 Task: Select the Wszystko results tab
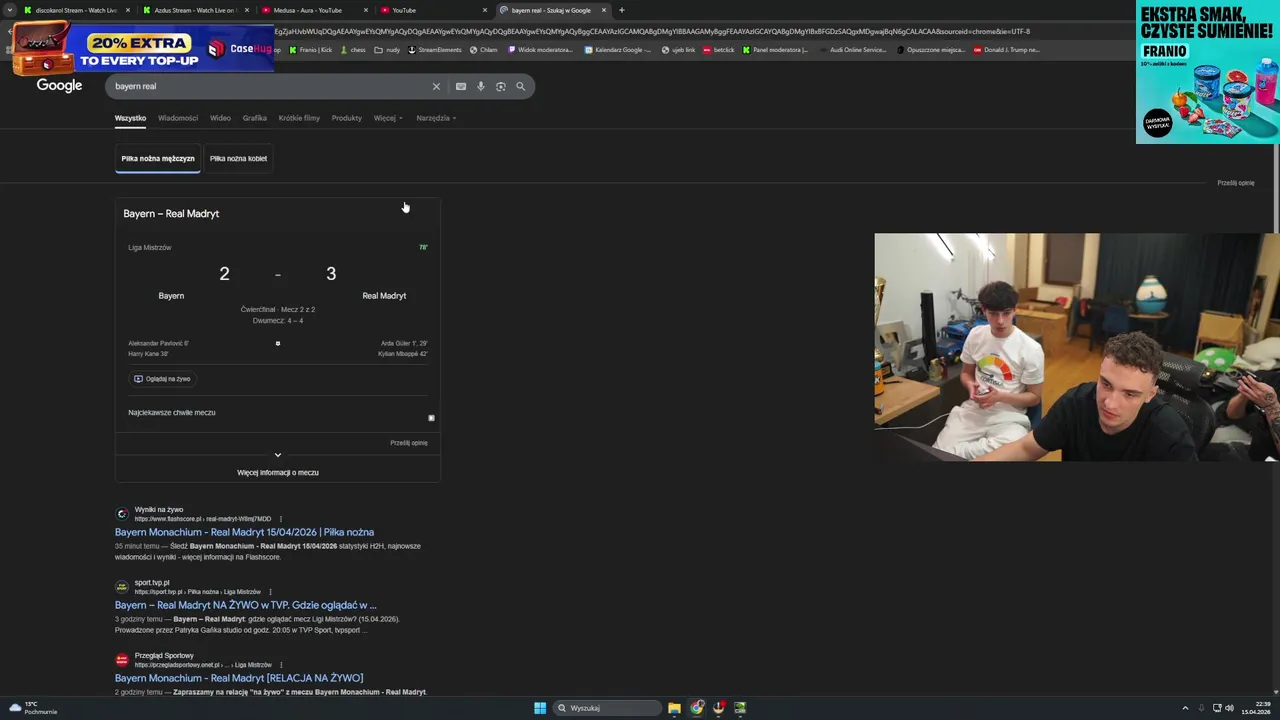click(x=130, y=118)
